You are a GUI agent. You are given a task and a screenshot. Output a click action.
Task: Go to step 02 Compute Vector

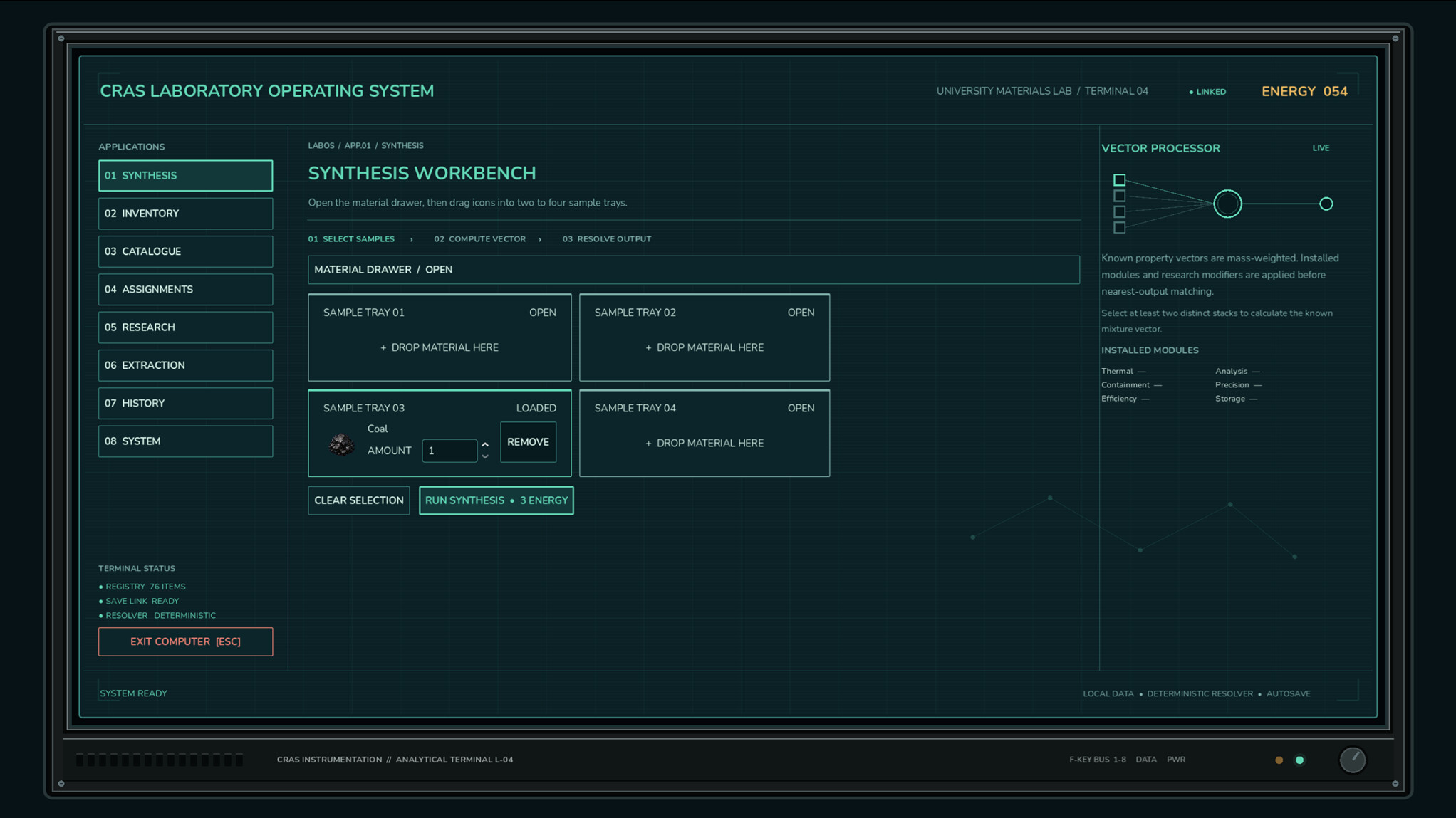479,239
